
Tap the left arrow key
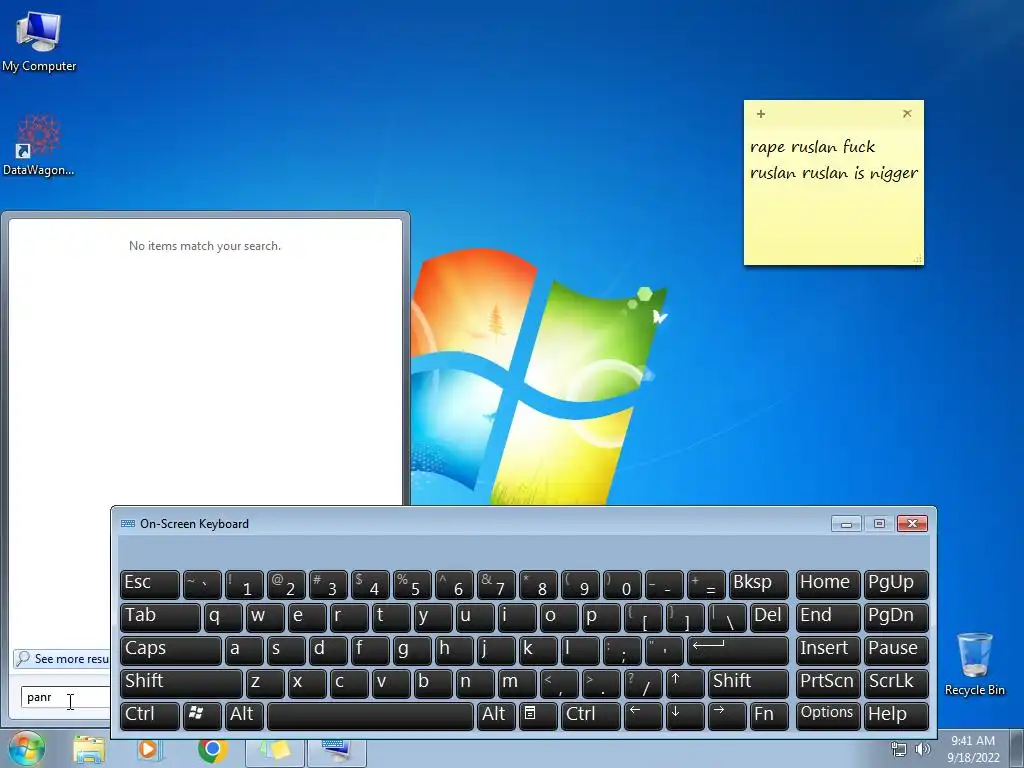(643, 715)
